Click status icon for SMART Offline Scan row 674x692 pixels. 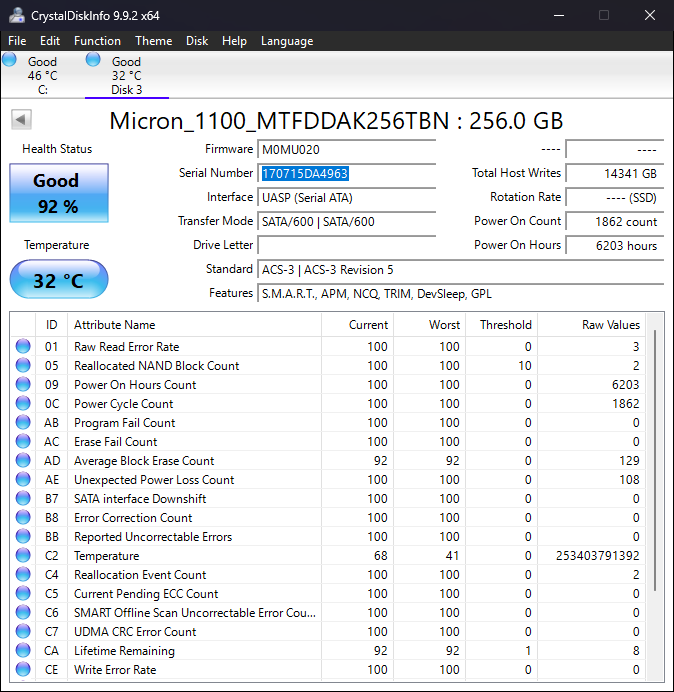click(x=23, y=612)
